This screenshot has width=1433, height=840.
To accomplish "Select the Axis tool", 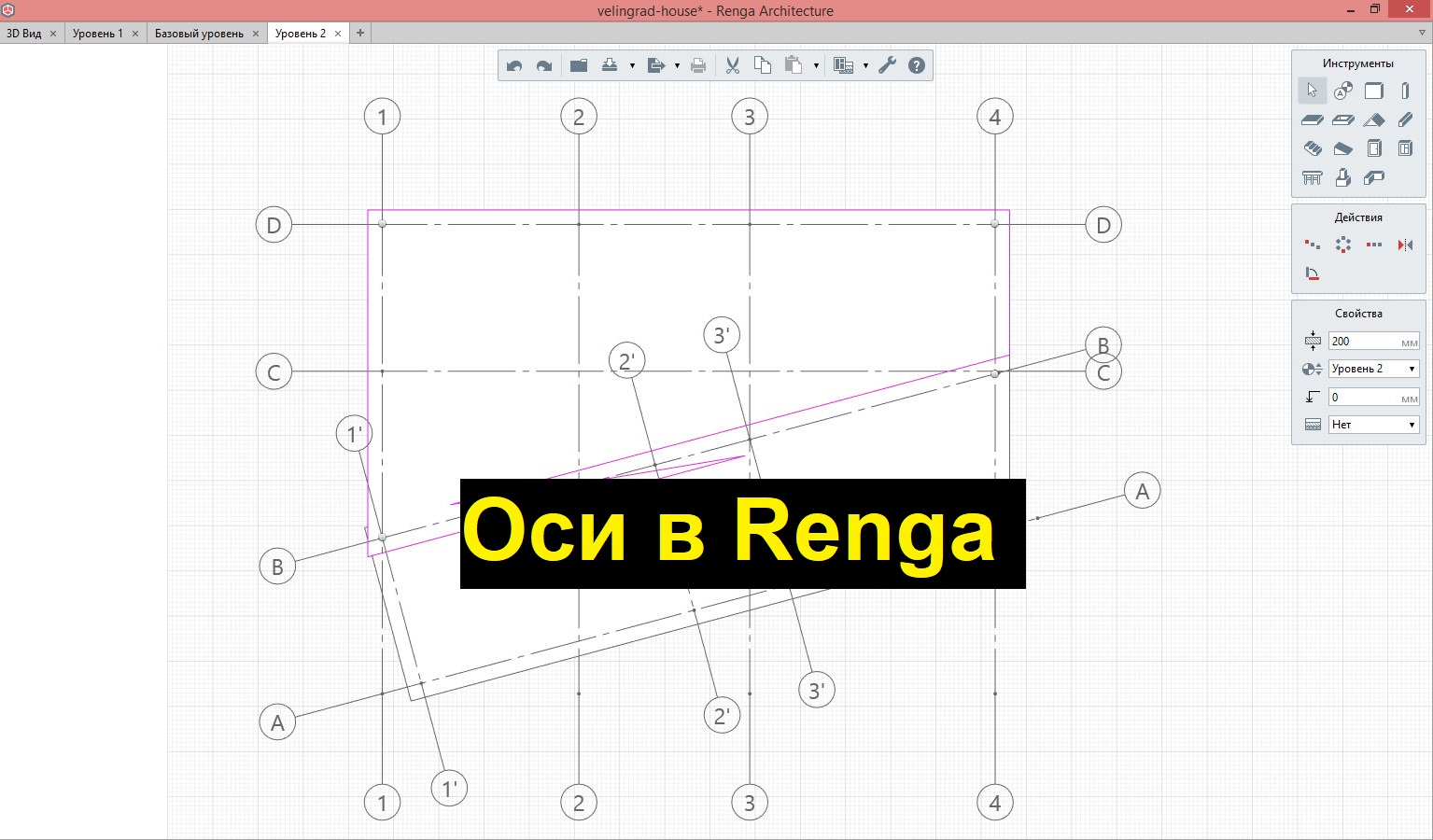I will pos(1343,91).
